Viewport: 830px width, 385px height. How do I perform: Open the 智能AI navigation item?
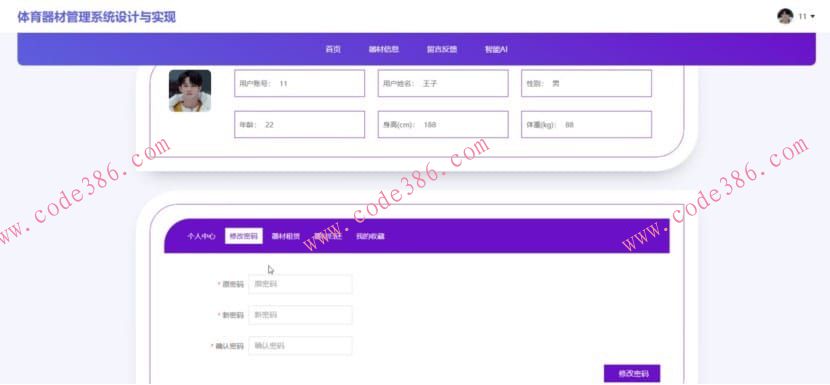pos(496,49)
